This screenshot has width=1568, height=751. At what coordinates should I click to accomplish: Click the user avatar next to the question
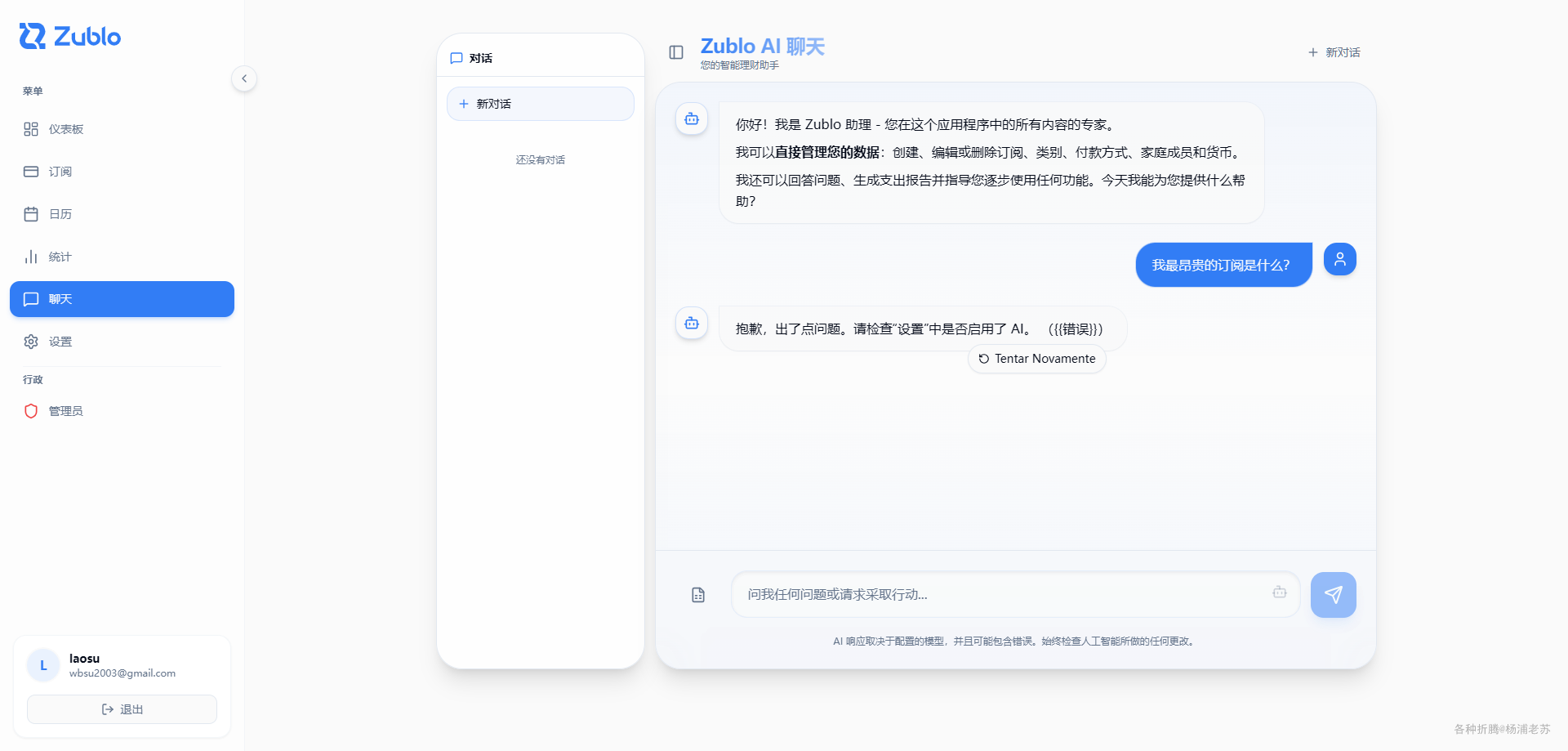coord(1340,259)
